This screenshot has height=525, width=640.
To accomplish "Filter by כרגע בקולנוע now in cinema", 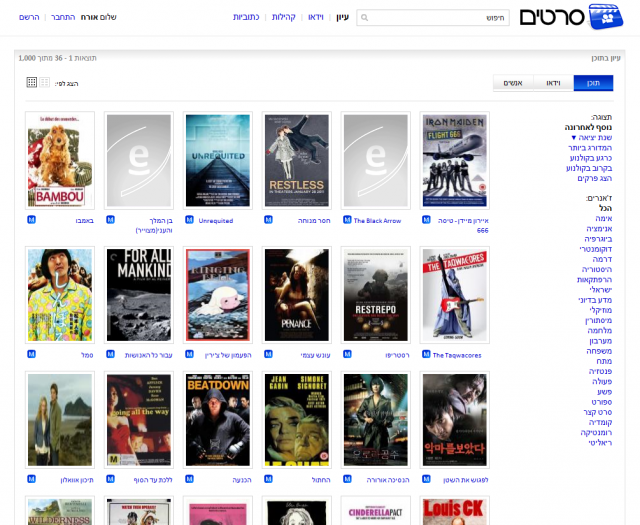I will pos(591,158).
